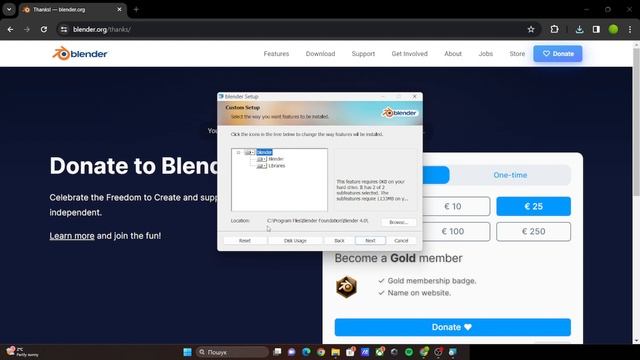The width and height of the screenshot is (640, 360).
Task: Open a new browser tab
Action: (136, 9)
